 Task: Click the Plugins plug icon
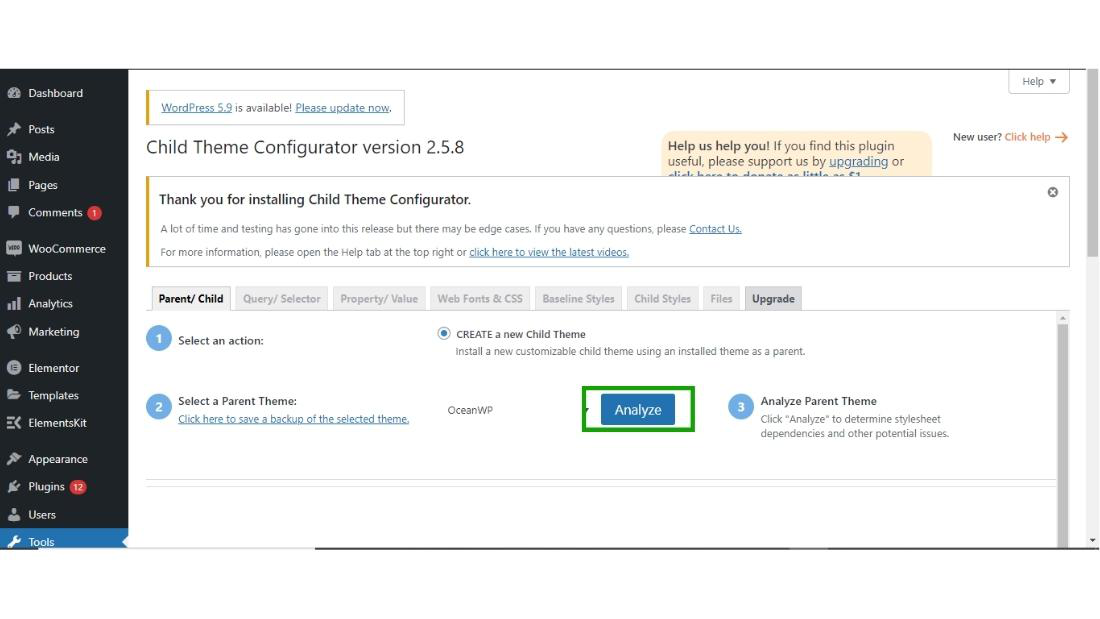tap(14, 486)
